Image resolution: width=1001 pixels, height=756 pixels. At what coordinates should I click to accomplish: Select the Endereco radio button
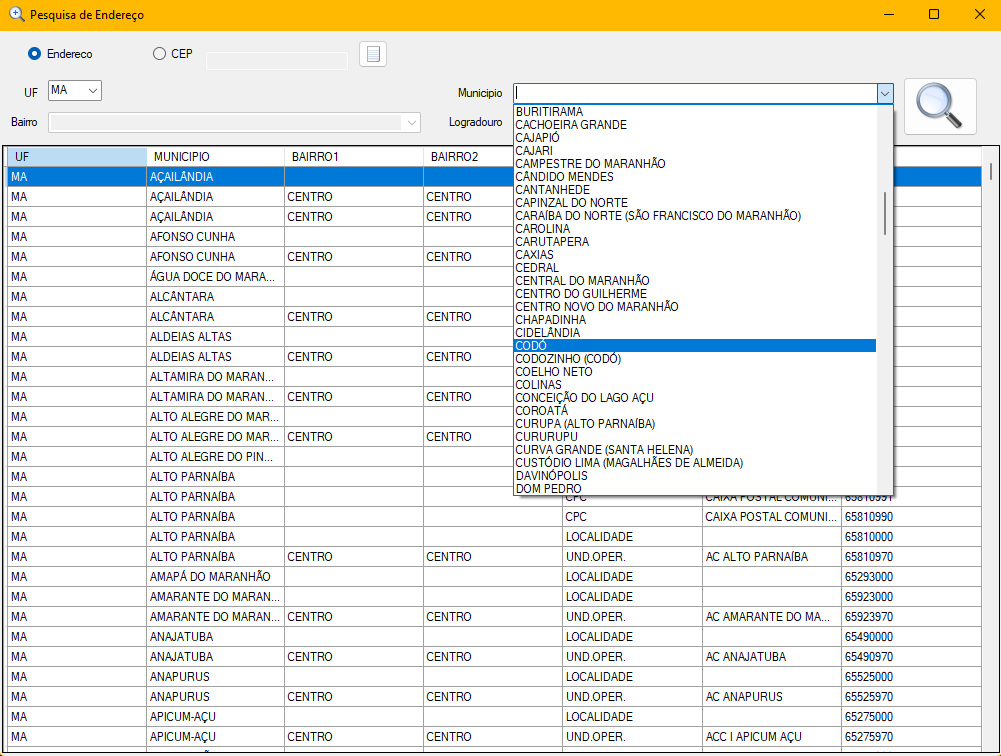click(x=35, y=54)
